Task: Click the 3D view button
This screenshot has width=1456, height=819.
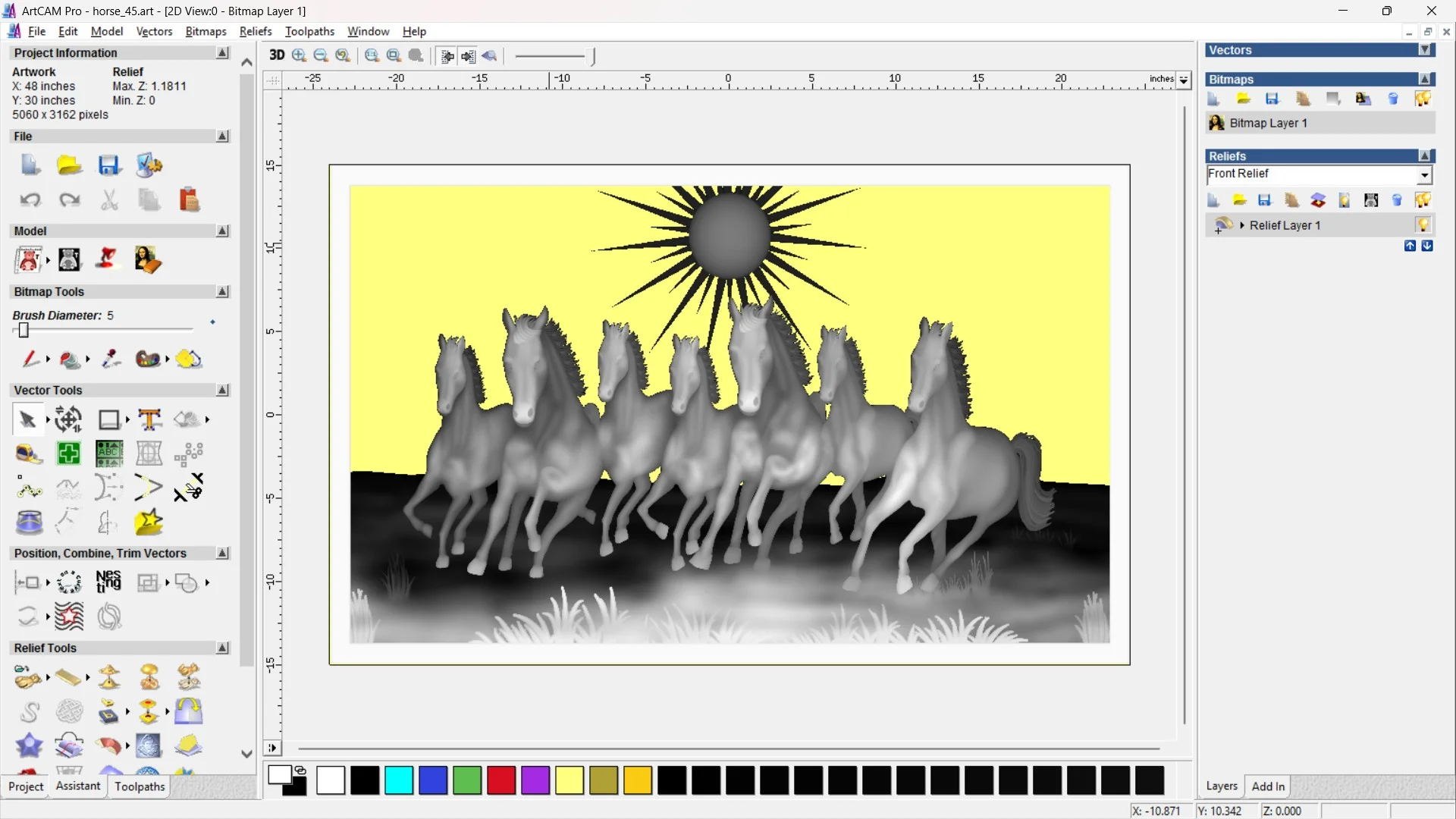Action: 277,55
